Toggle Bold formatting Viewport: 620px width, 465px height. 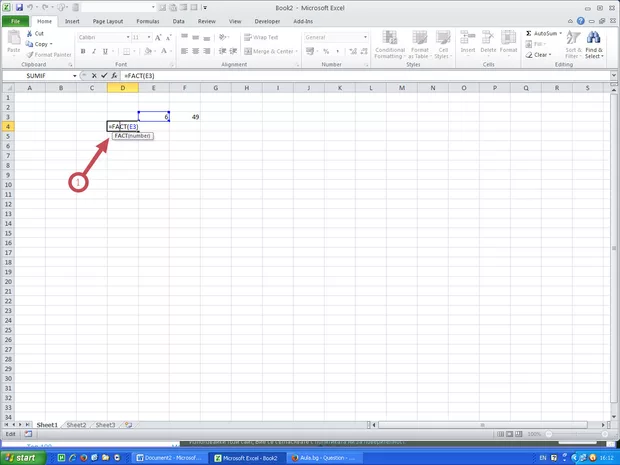coord(83,51)
